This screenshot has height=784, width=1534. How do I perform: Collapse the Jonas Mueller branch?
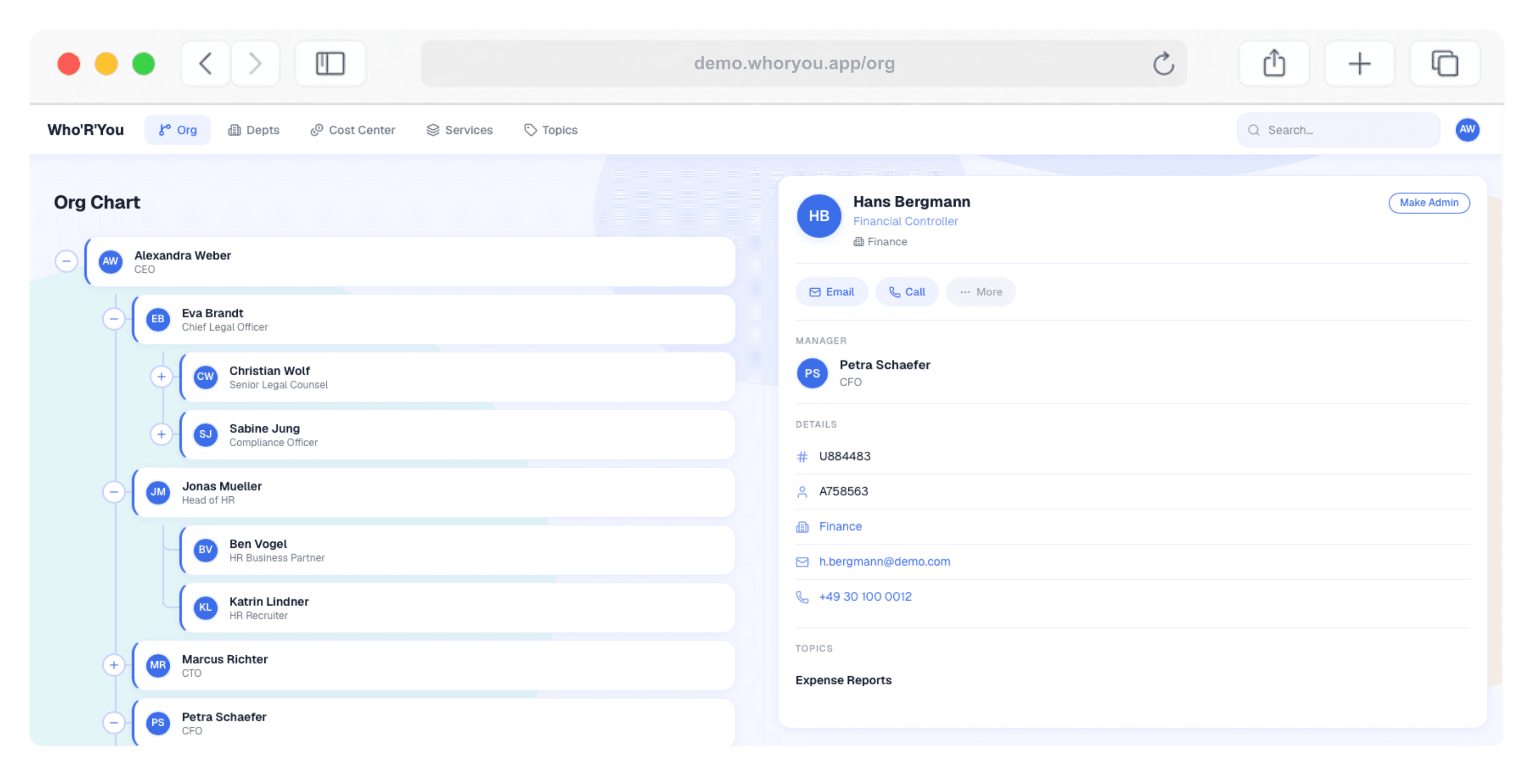(x=114, y=492)
